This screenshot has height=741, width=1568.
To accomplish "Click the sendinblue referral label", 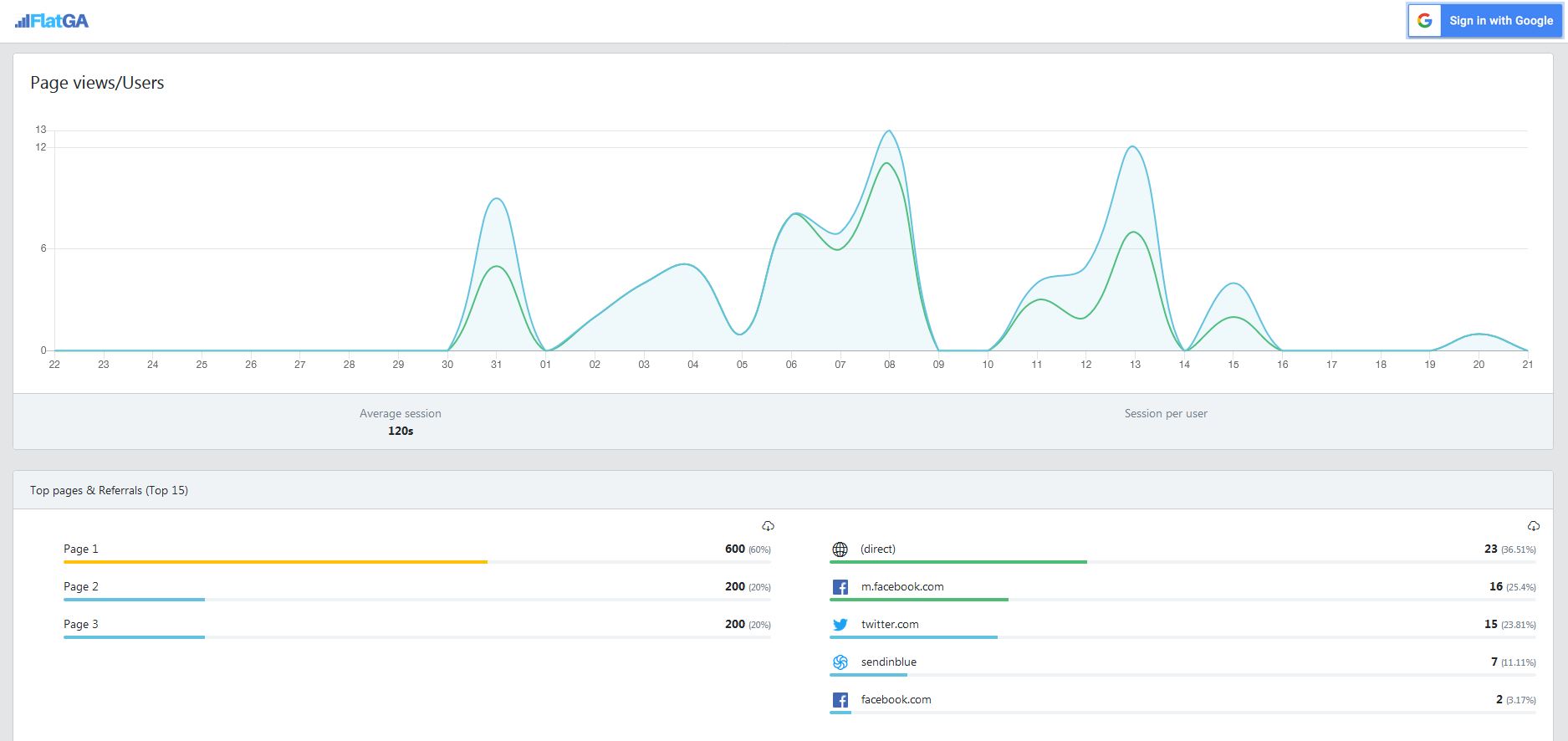I will click(x=889, y=662).
